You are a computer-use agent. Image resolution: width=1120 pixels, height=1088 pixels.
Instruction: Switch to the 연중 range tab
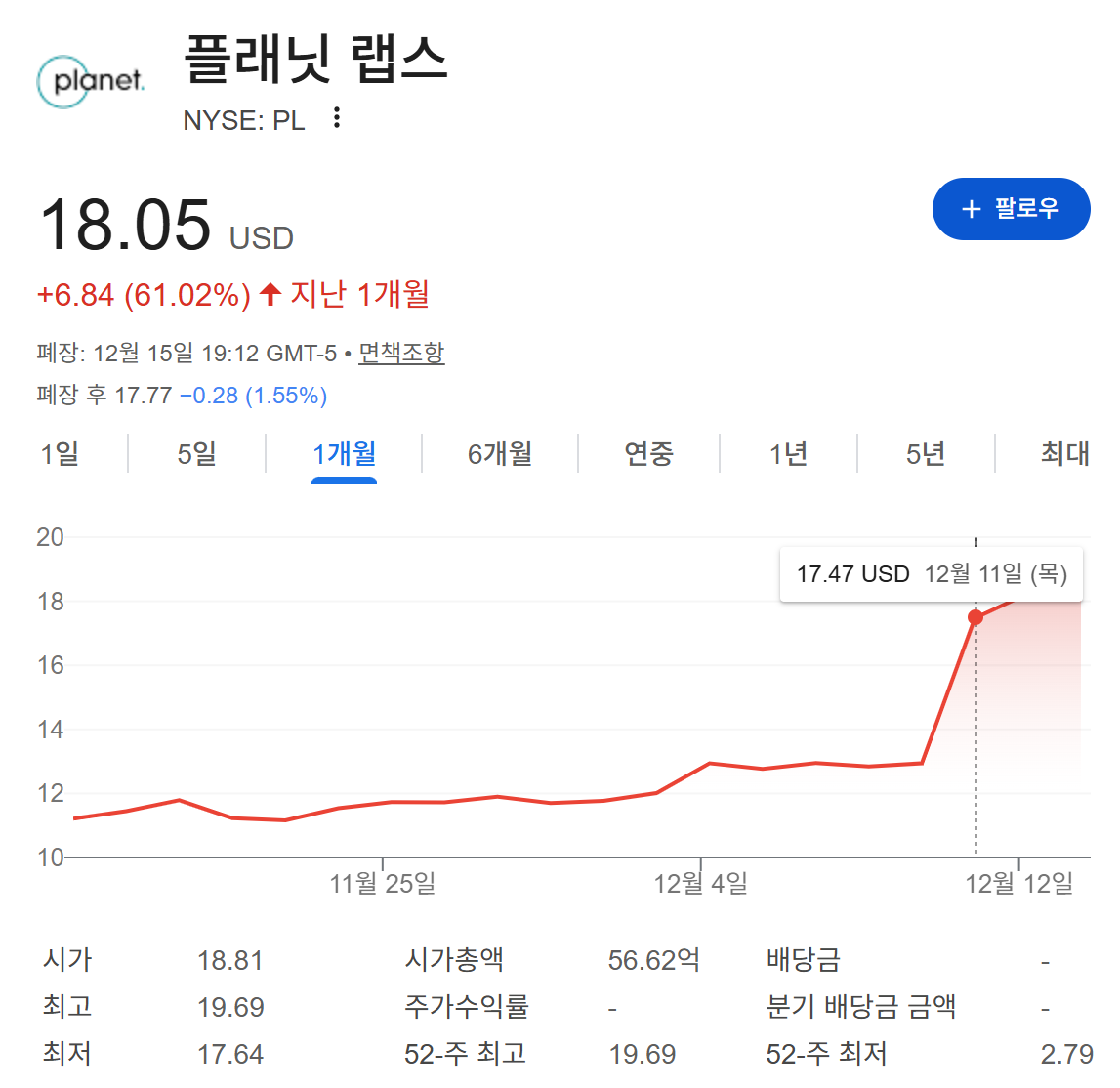pyautogui.click(x=648, y=453)
